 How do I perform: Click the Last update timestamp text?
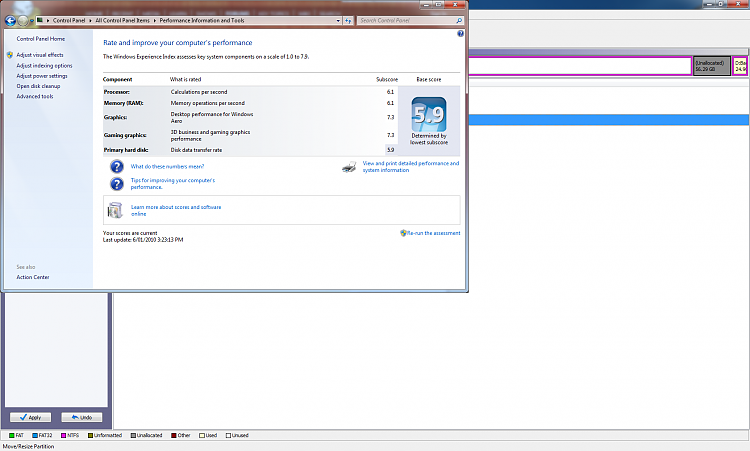[143, 240]
